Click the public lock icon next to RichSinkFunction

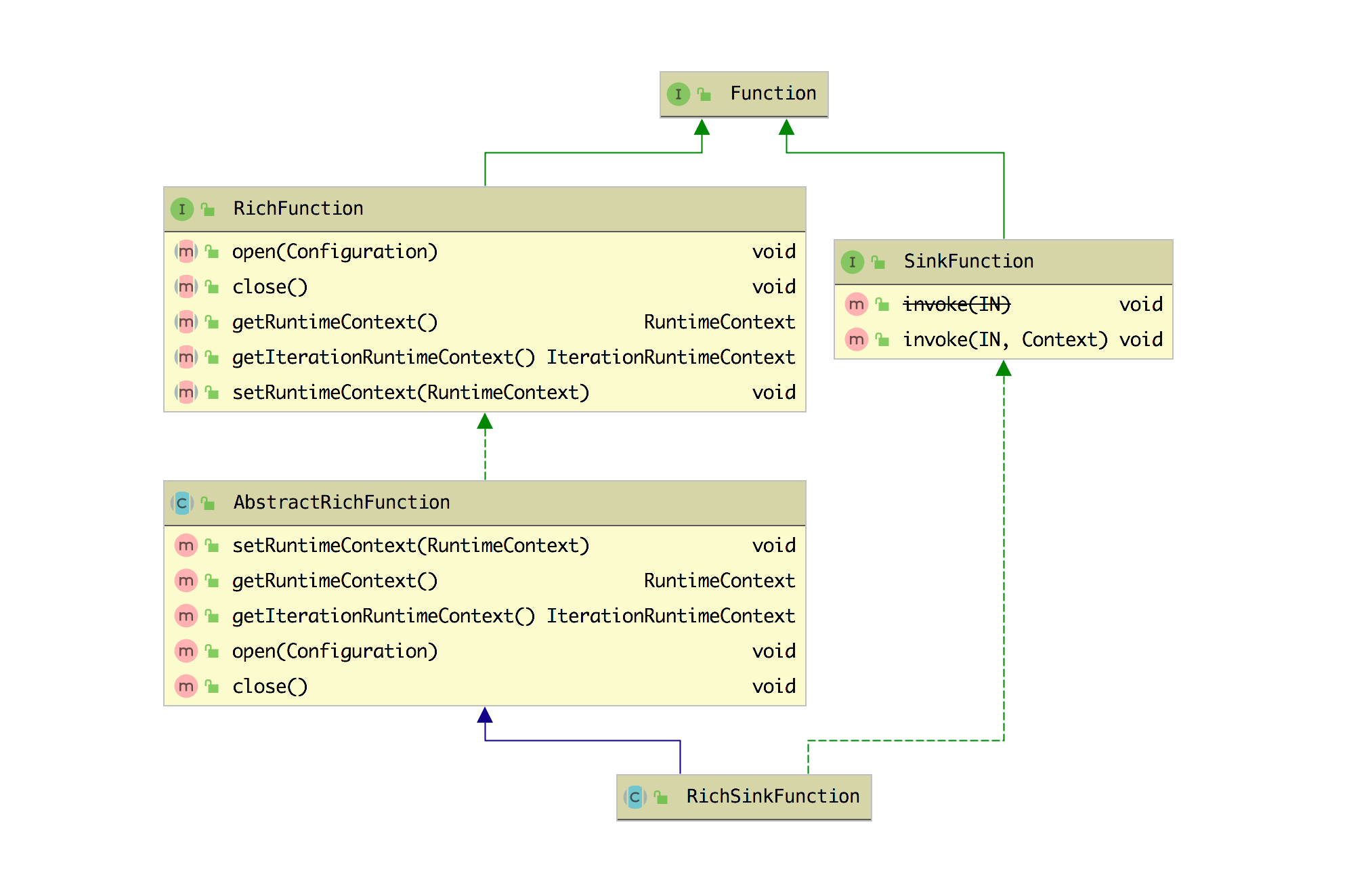coord(661,797)
